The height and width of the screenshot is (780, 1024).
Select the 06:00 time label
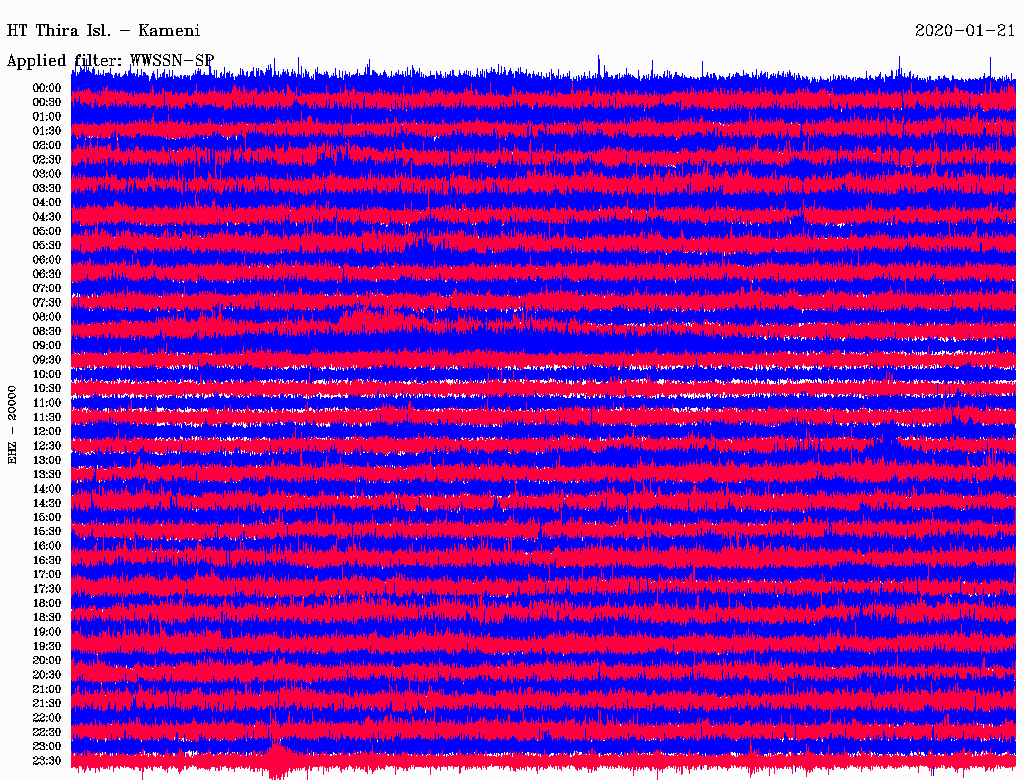click(x=47, y=259)
